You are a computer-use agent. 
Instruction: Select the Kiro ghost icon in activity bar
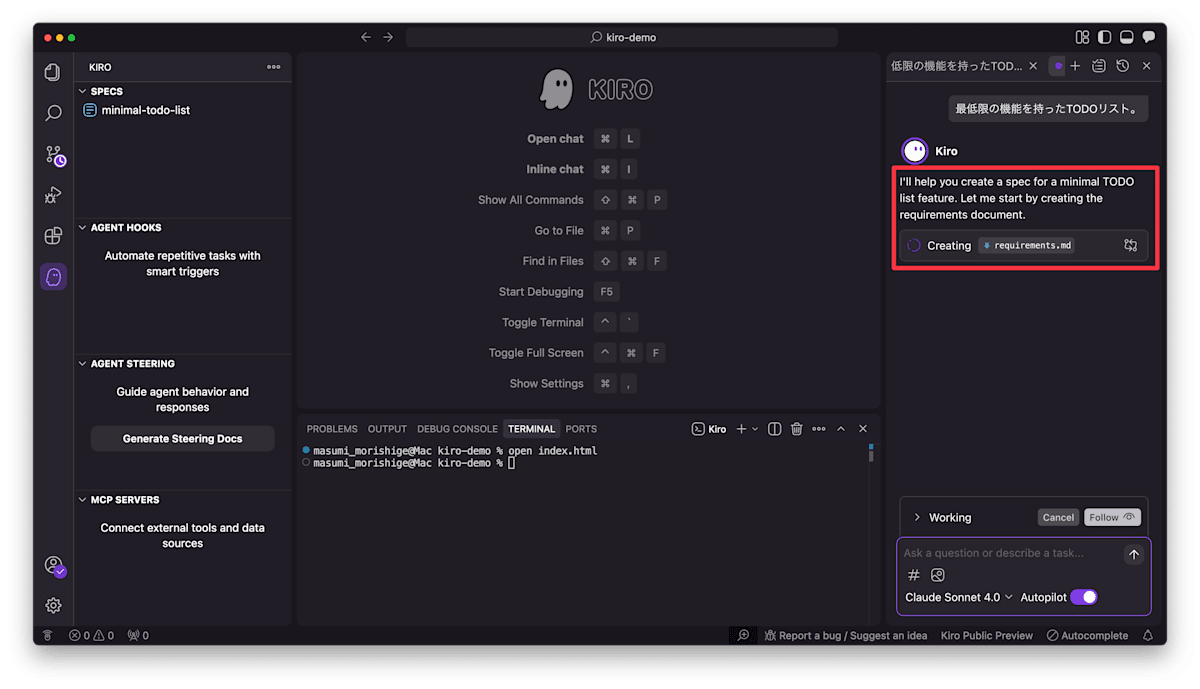coord(54,277)
